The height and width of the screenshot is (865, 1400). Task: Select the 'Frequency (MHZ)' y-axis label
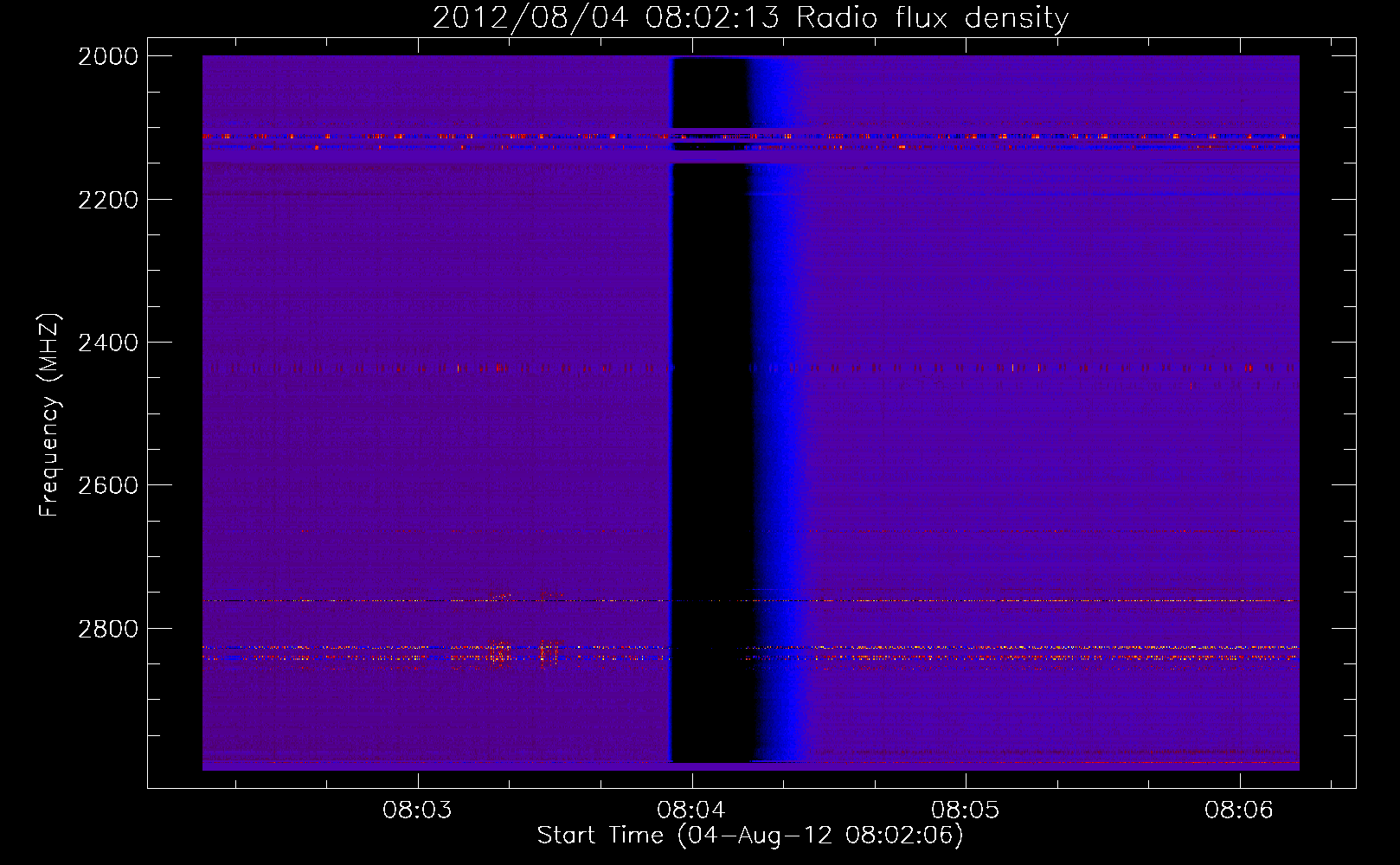pyautogui.click(x=50, y=415)
